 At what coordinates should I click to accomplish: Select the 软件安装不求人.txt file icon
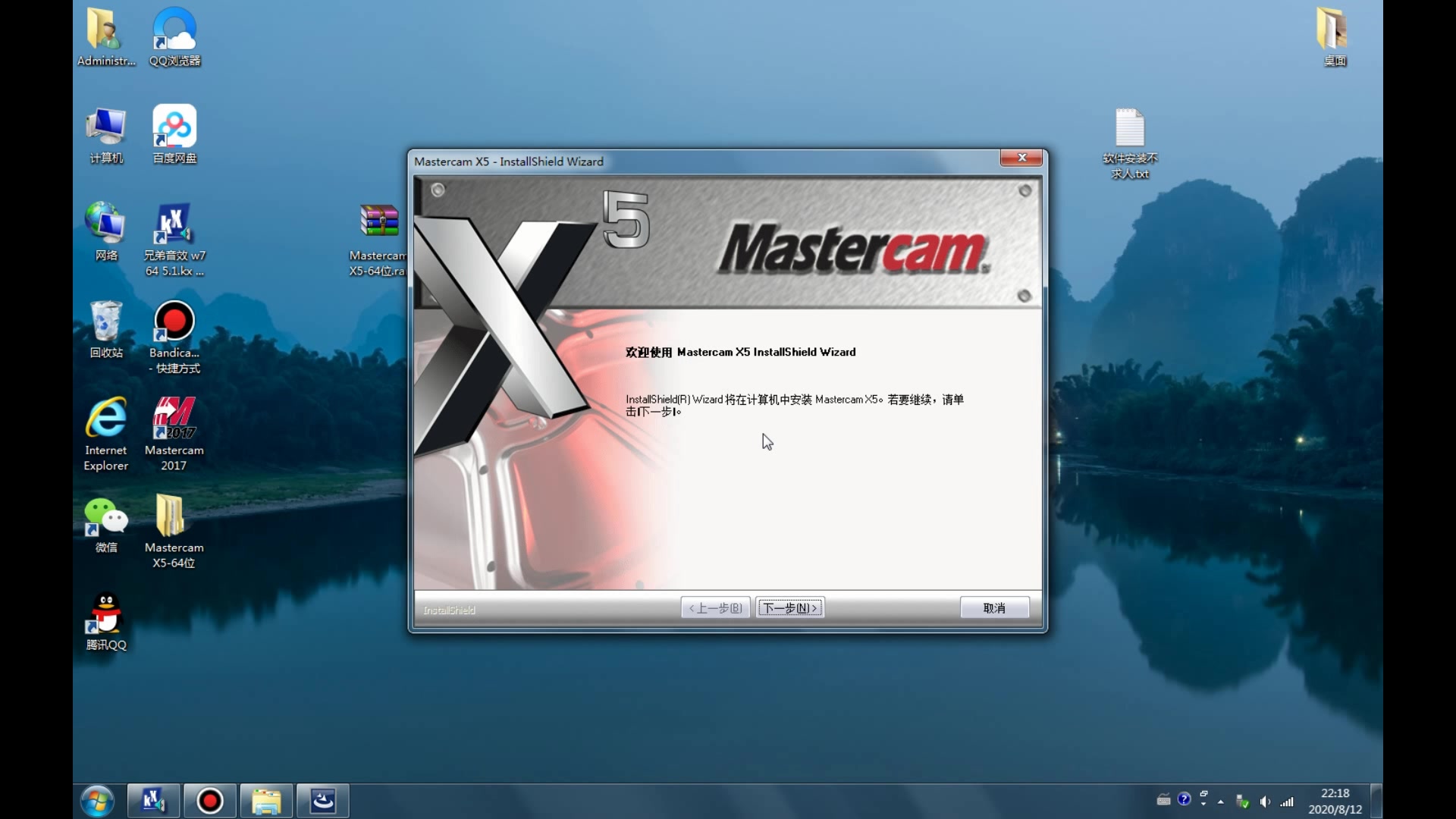point(1130,143)
